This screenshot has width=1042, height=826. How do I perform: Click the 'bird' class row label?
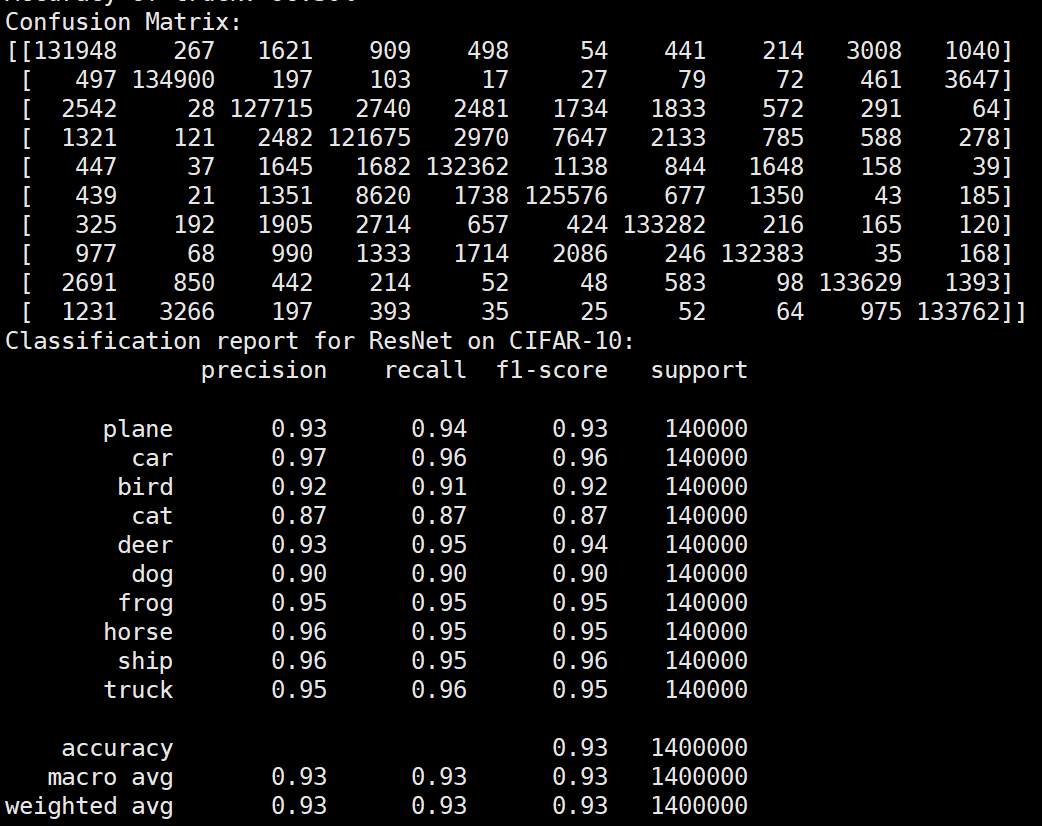[145, 487]
